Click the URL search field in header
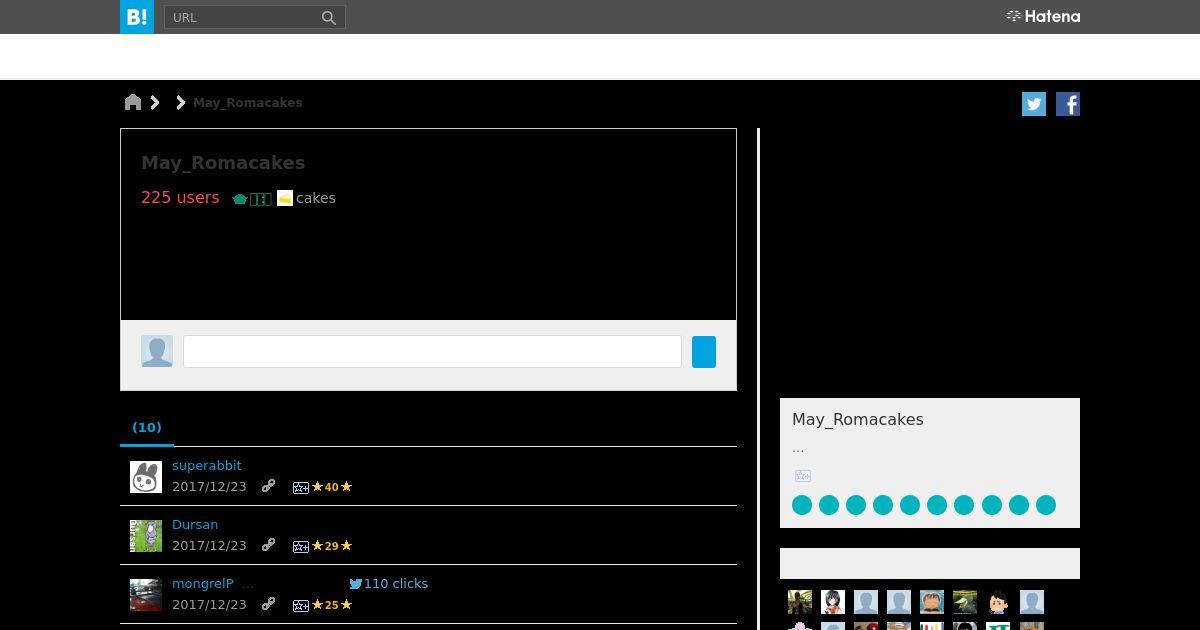The width and height of the screenshot is (1200, 630). [243, 17]
